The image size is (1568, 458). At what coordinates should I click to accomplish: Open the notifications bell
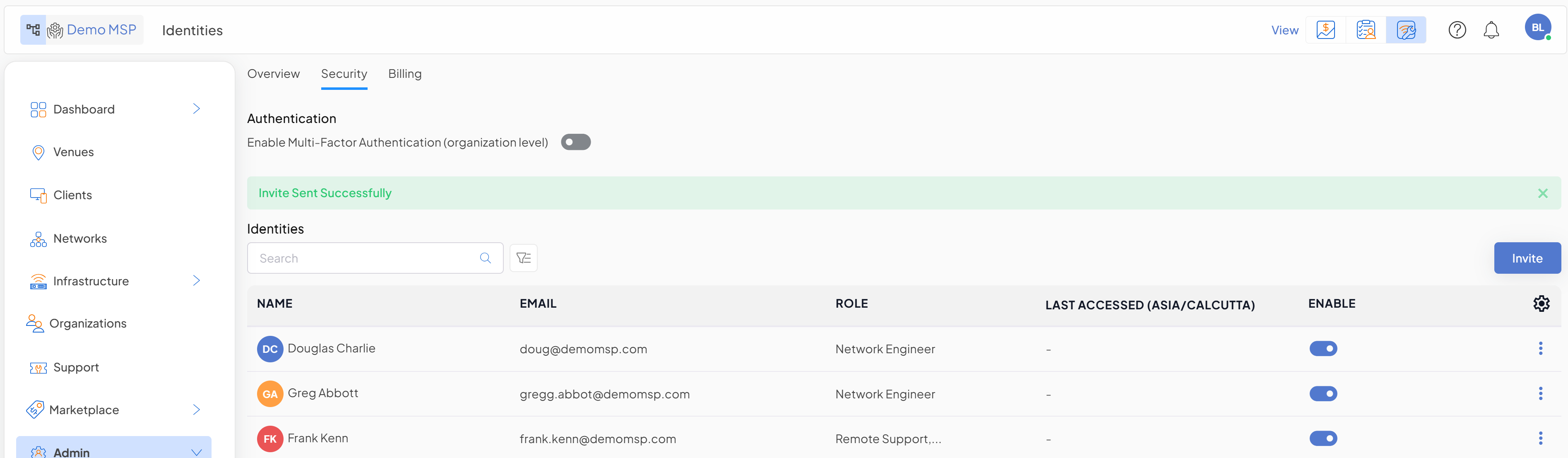(x=1491, y=30)
